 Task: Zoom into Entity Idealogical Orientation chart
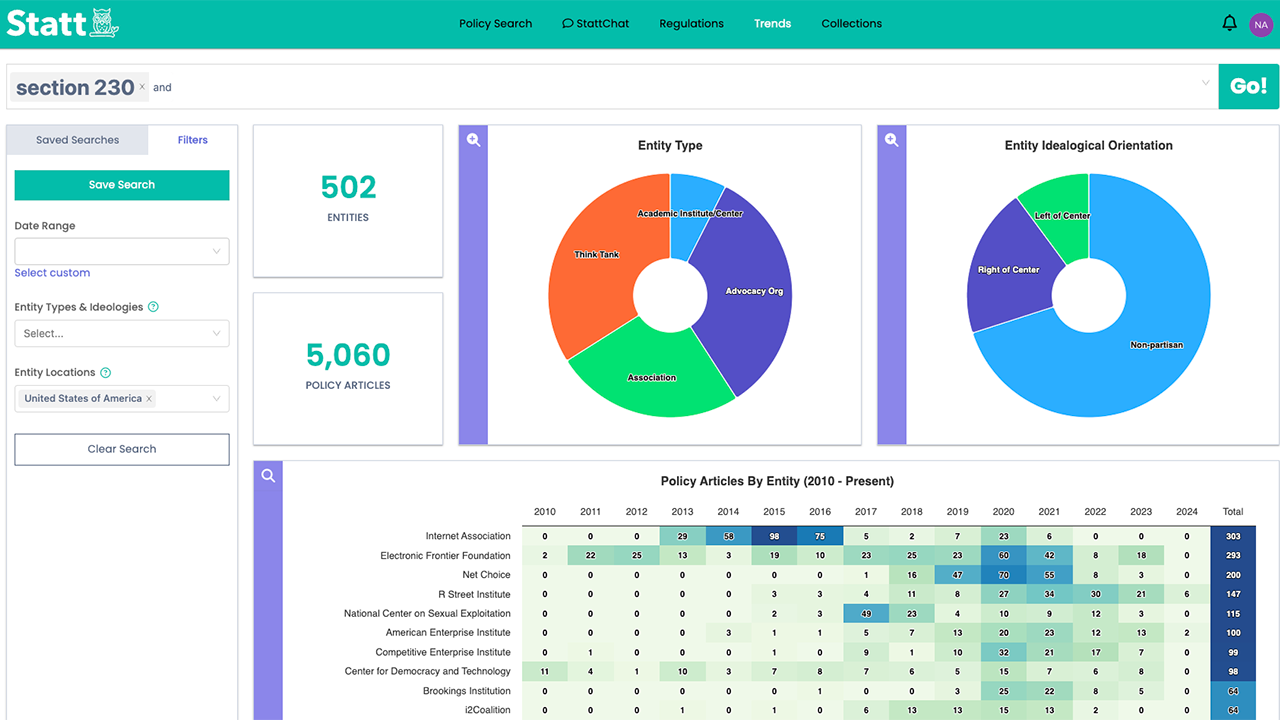click(892, 141)
